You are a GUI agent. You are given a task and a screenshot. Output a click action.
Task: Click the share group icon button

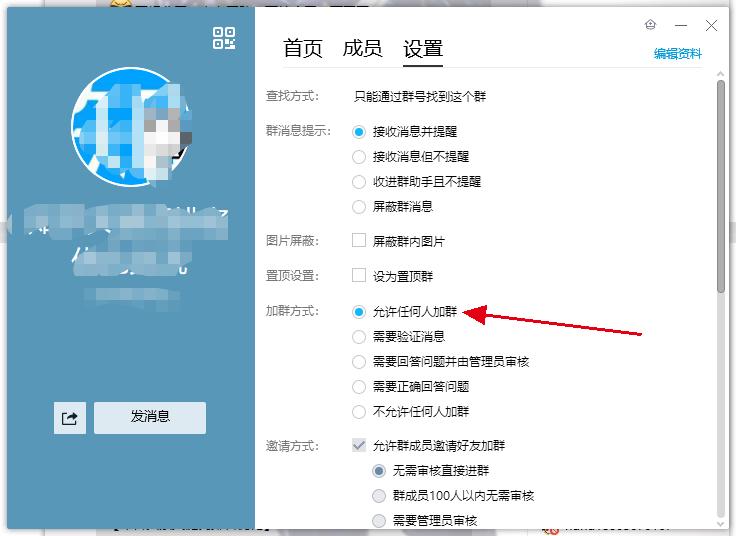pyautogui.click(x=70, y=418)
